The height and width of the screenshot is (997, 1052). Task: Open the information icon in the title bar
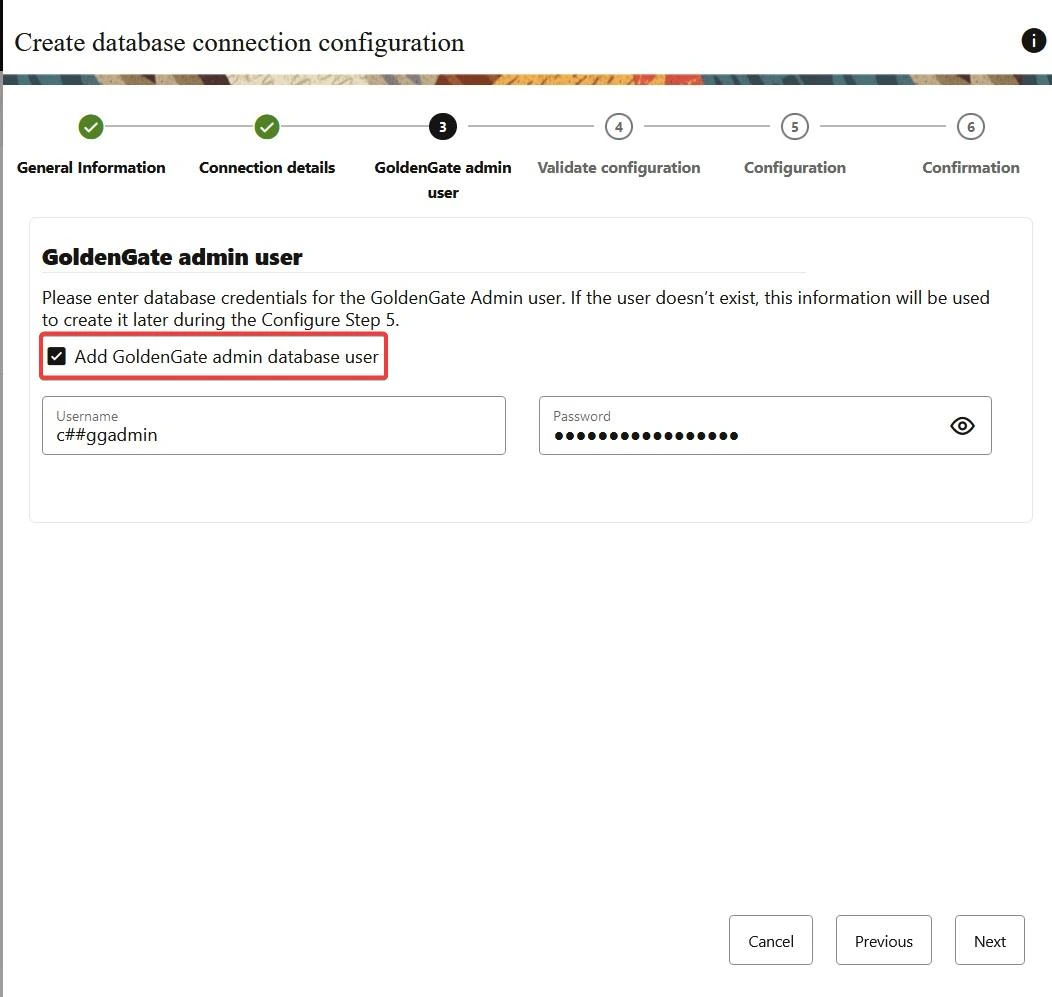click(1033, 41)
